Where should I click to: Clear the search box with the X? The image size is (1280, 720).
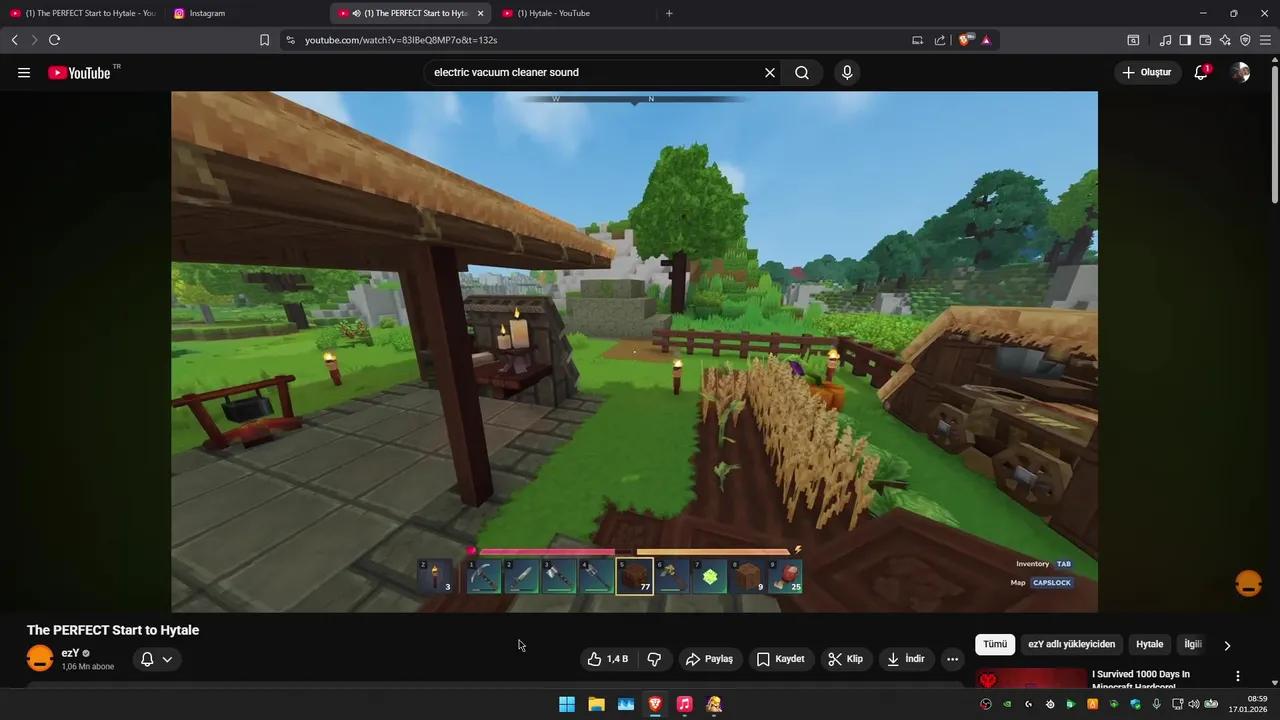coord(770,72)
